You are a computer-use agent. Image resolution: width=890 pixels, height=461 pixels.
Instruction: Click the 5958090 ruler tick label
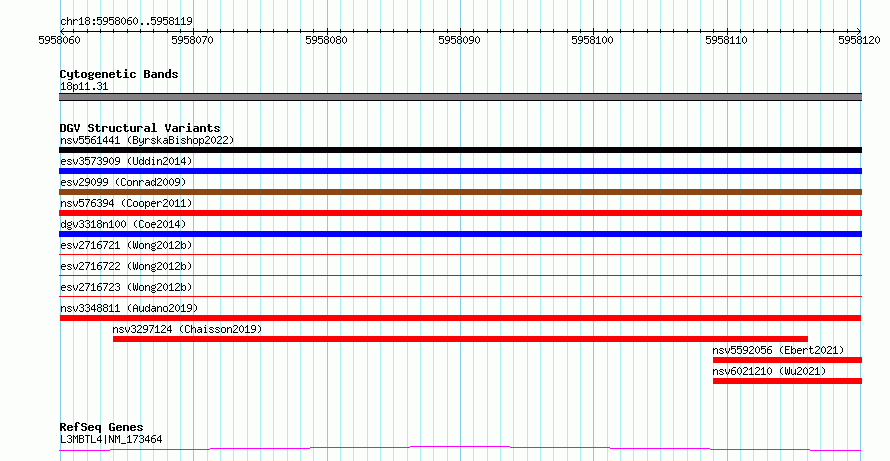(459, 40)
